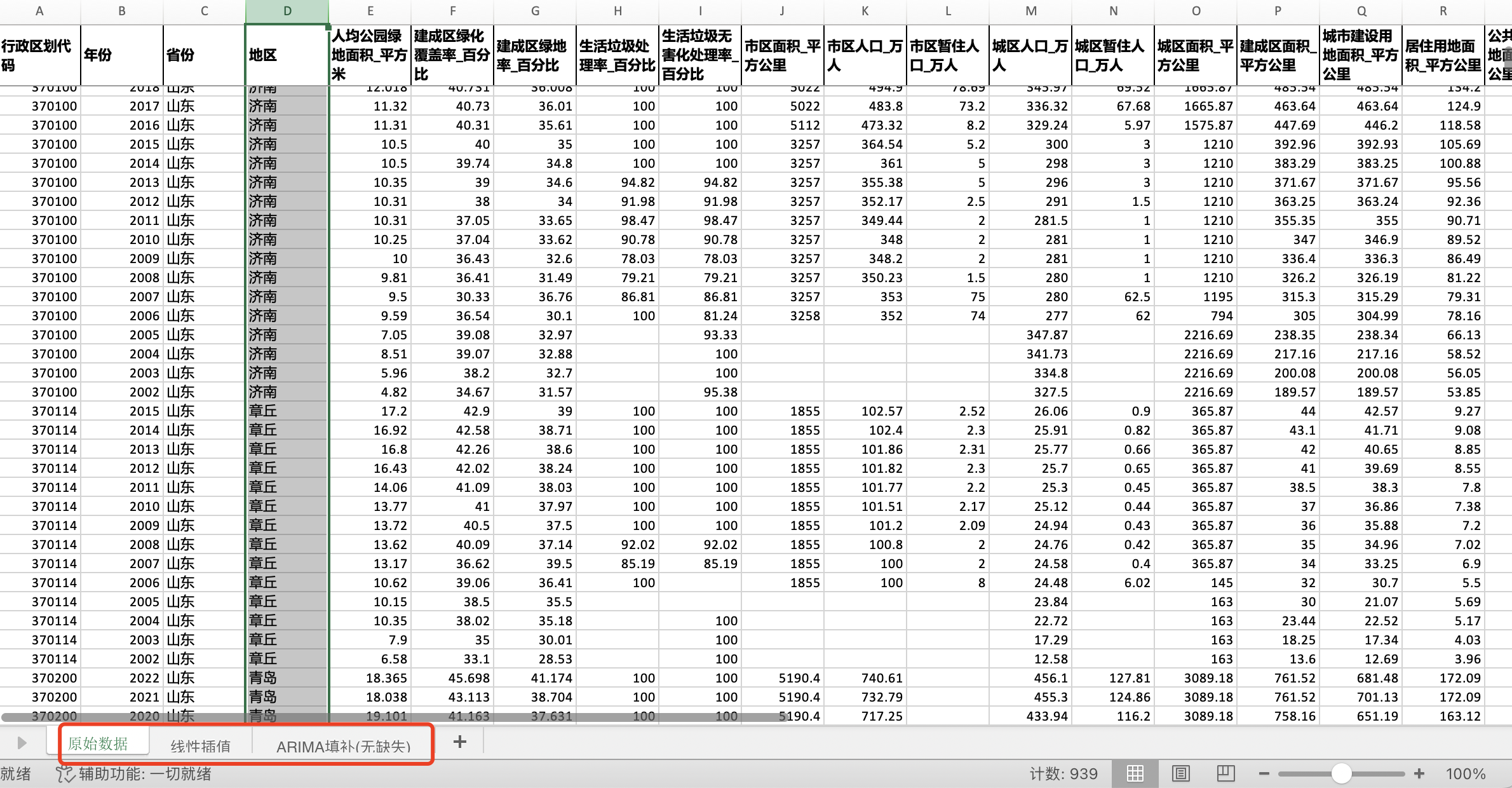The width and height of the screenshot is (1512, 788).
Task: Click the zoom in plus icon
Action: click(x=1419, y=773)
